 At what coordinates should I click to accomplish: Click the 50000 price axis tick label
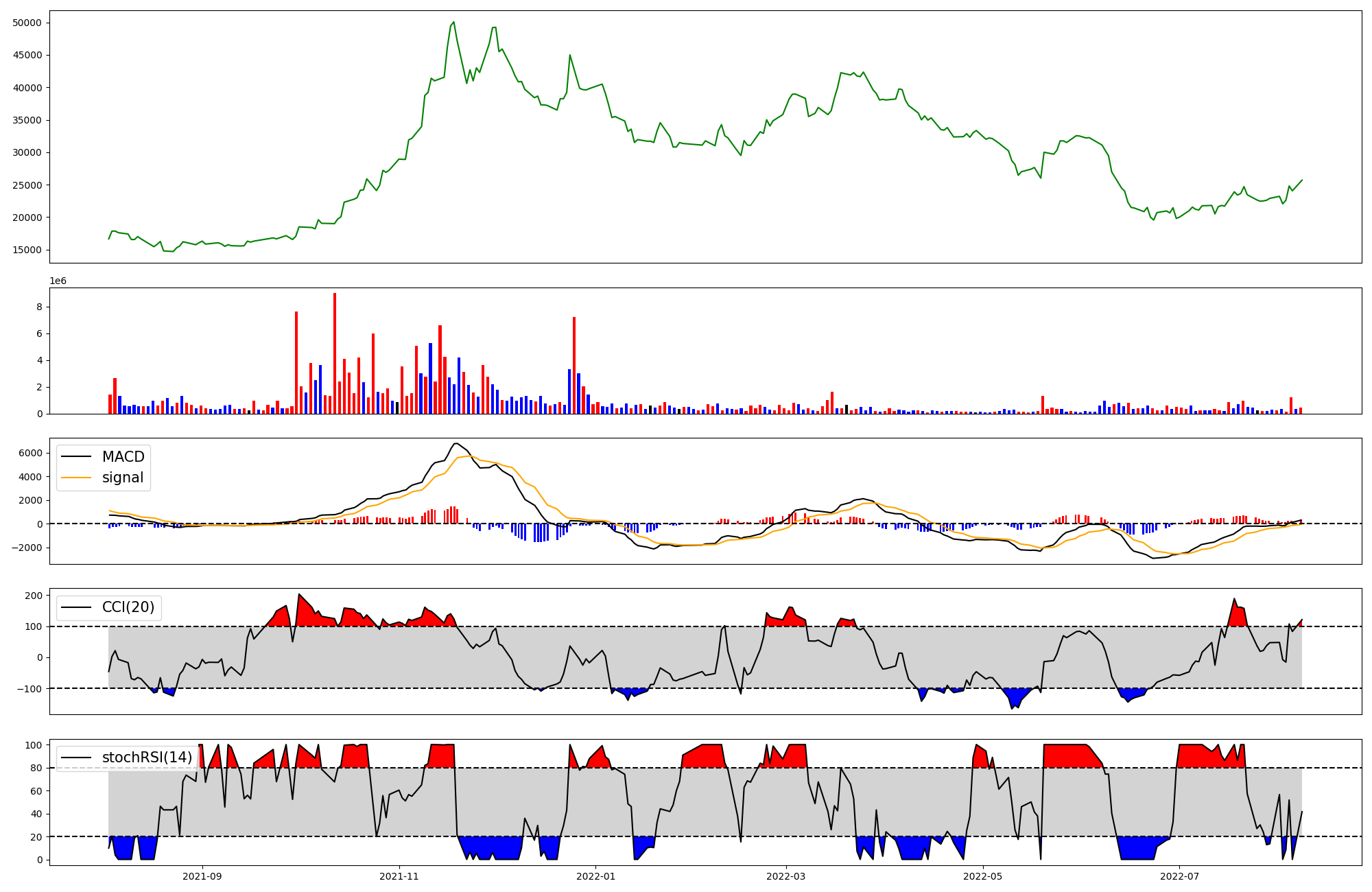tap(27, 23)
